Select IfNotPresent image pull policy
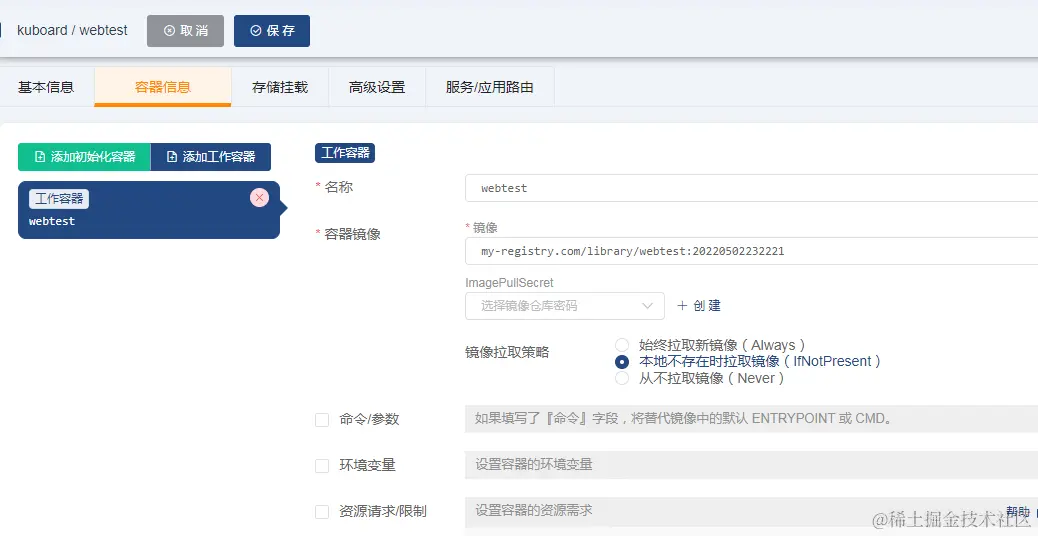 pyautogui.click(x=622, y=362)
